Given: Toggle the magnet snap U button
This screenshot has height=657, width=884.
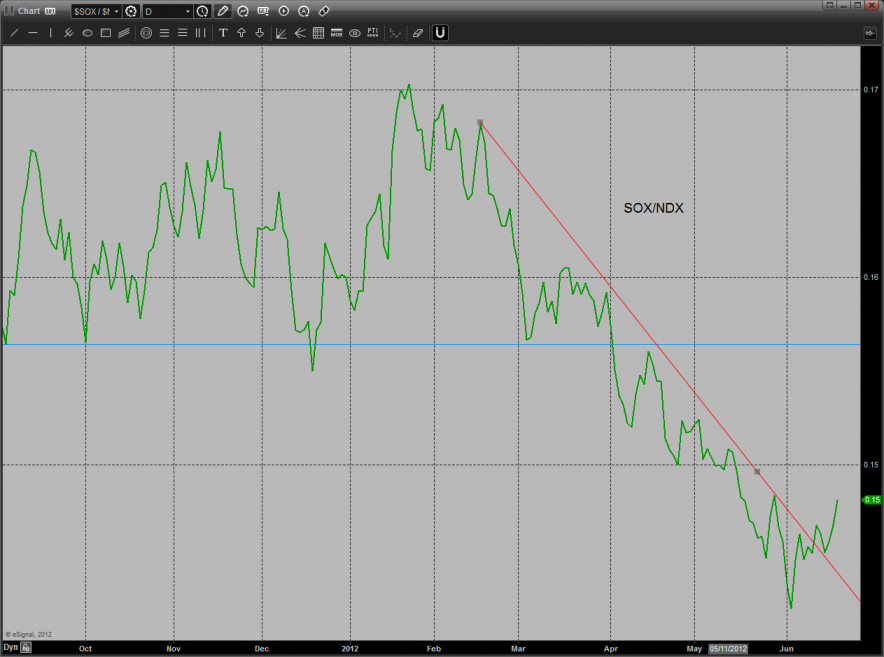Looking at the screenshot, I should pyautogui.click(x=440, y=33).
